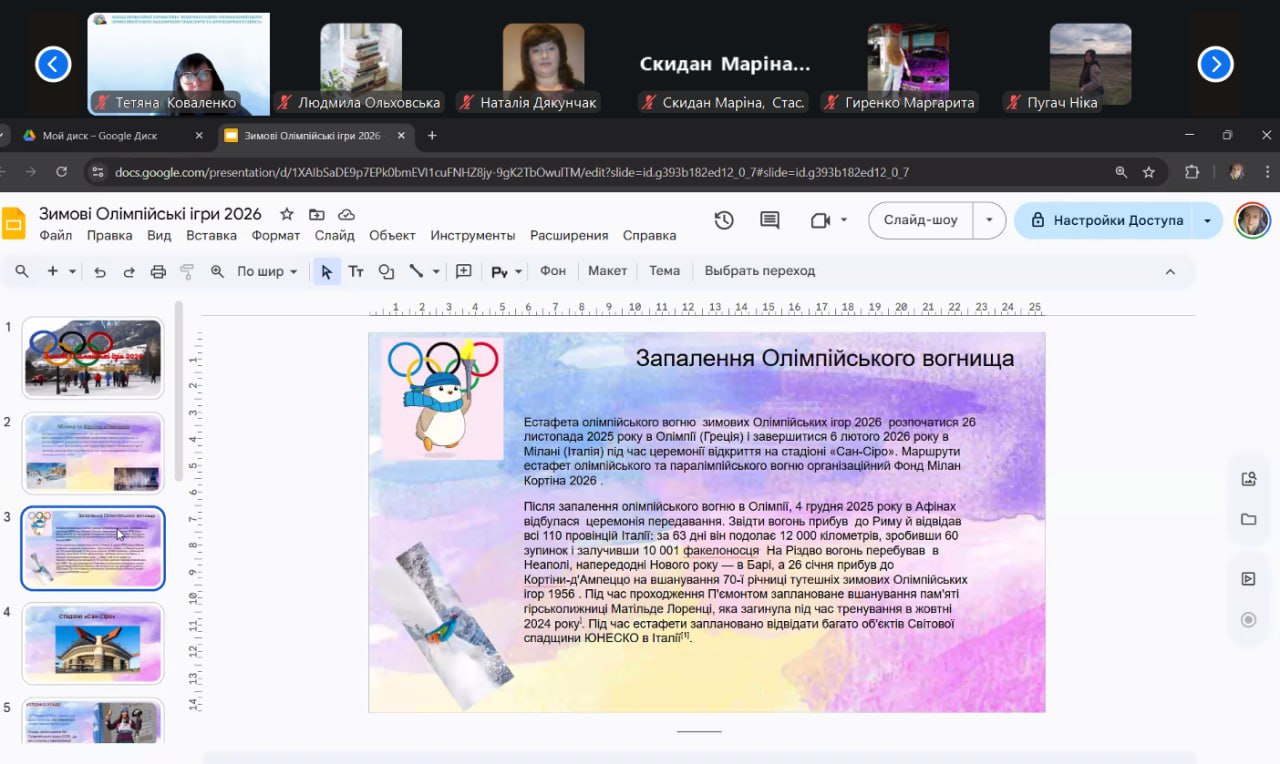The width and height of the screenshot is (1280, 764).
Task: Open the По шир zoom dropdown
Action: [267, 271]
